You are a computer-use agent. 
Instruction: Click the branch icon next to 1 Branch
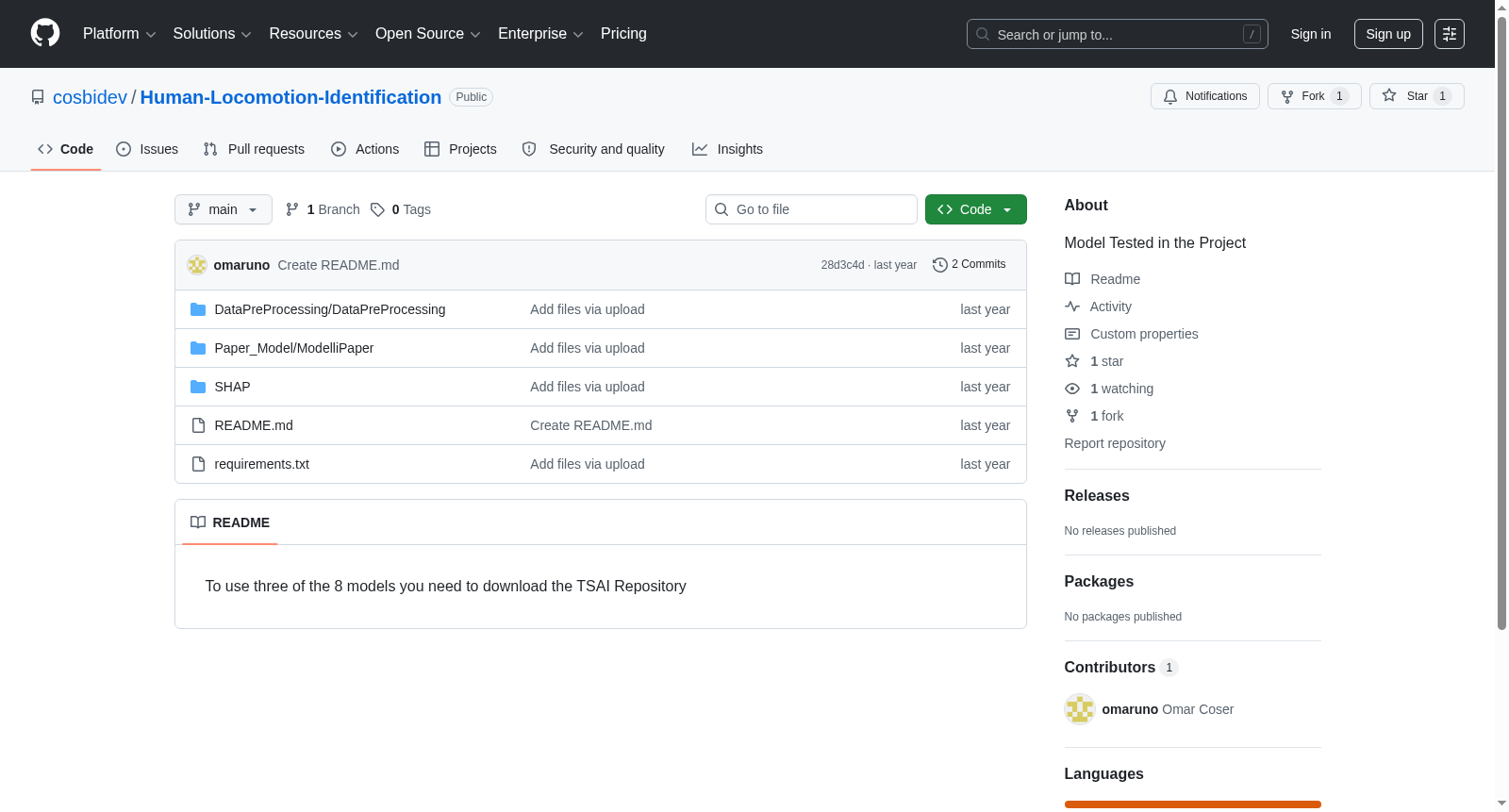(x=292, y=209)
